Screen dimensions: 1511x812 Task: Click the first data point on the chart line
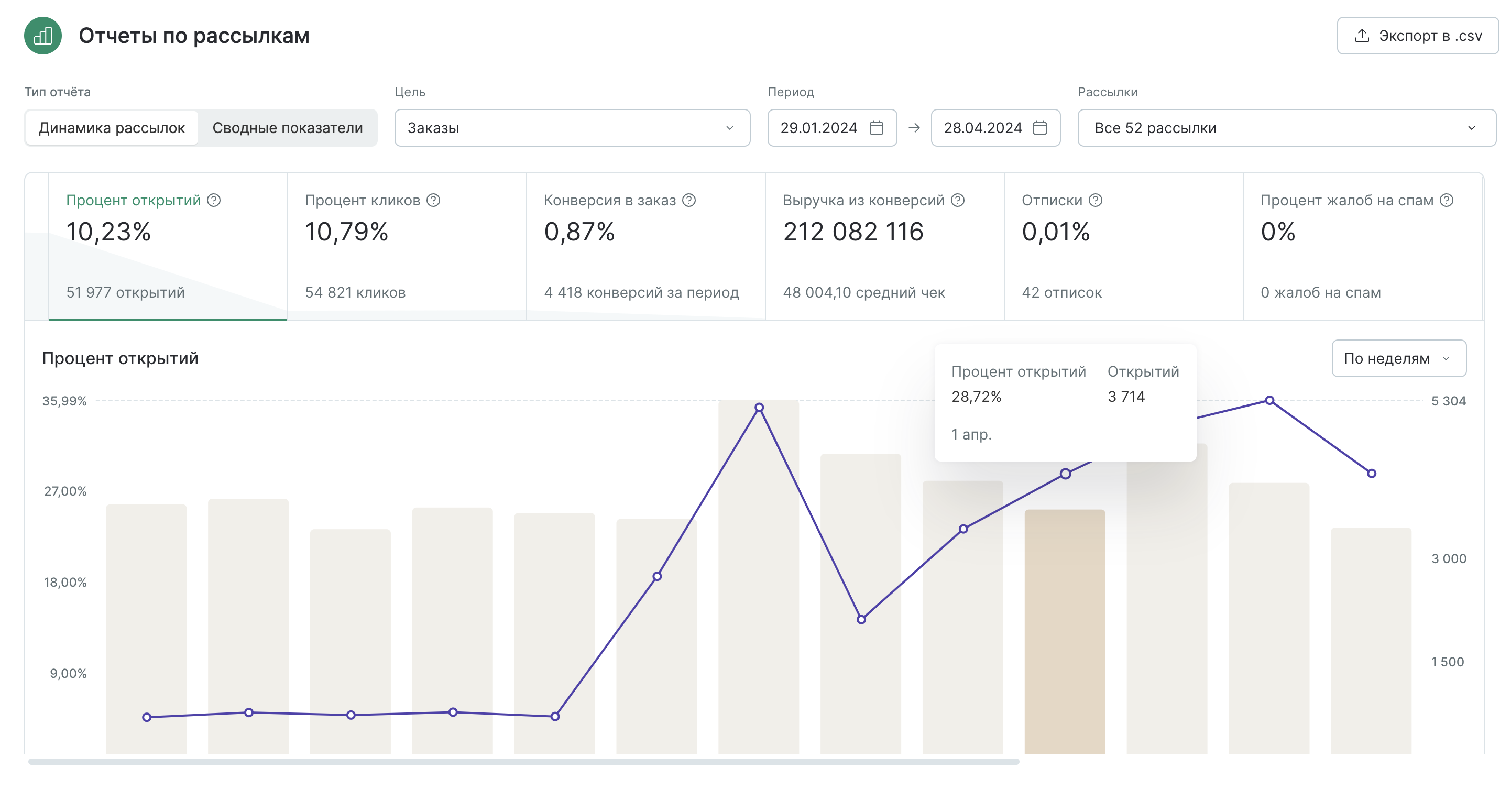click(x=147, y=717)
